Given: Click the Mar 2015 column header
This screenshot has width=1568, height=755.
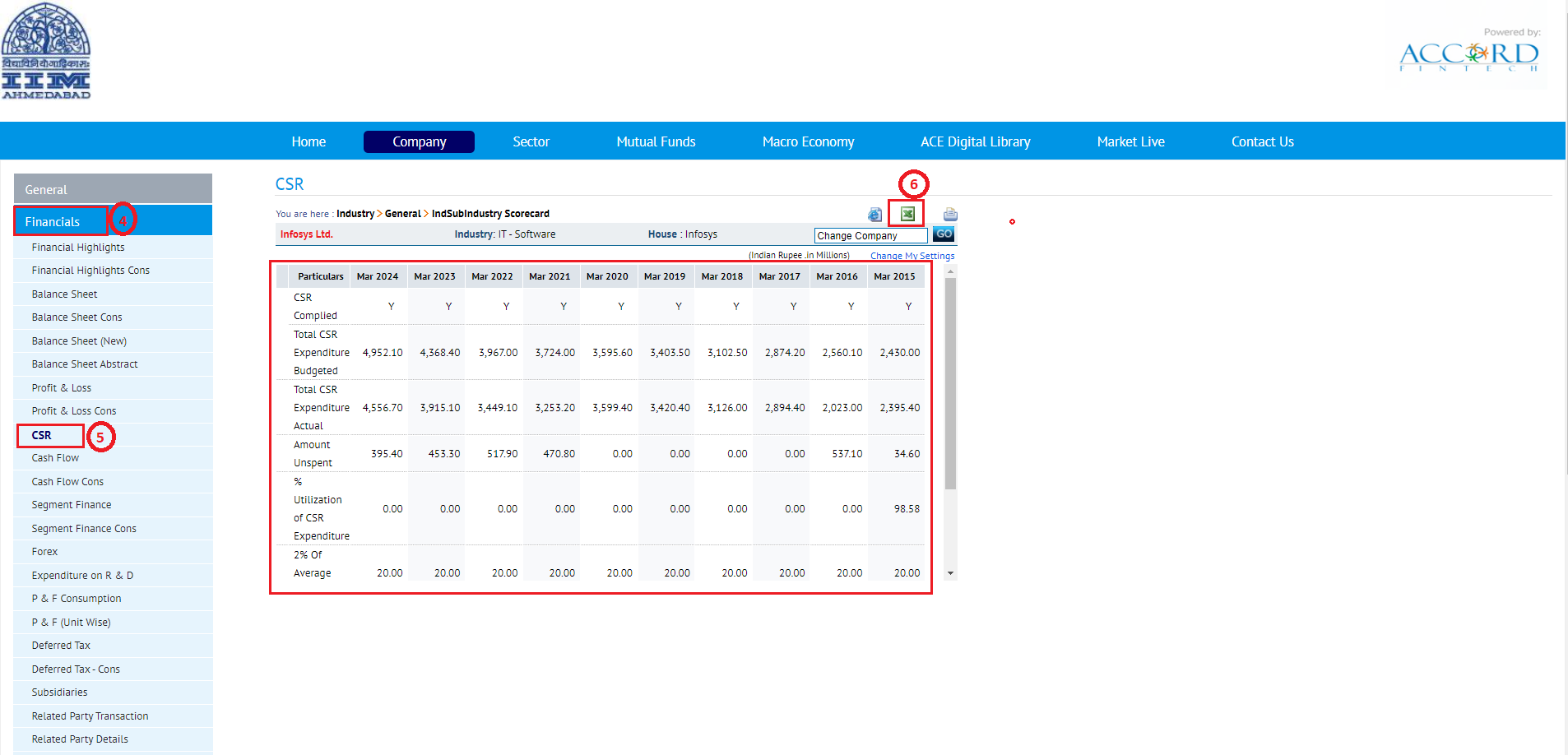Looking at the screenshot, I should pyautogui.click(x=894, y=276).
